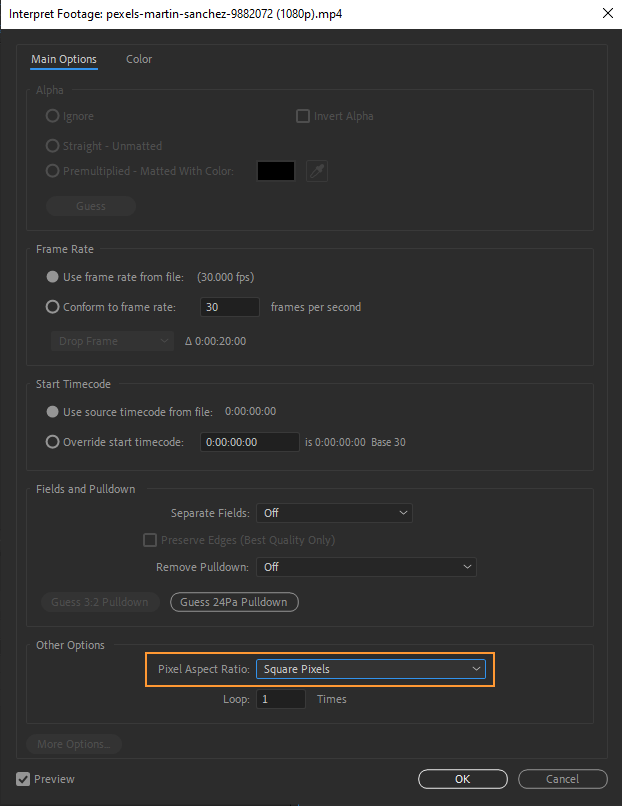The height and width of the screenshot is (806, 622).
Task: Click the Cancel button
Action: [x=562, y=779]
